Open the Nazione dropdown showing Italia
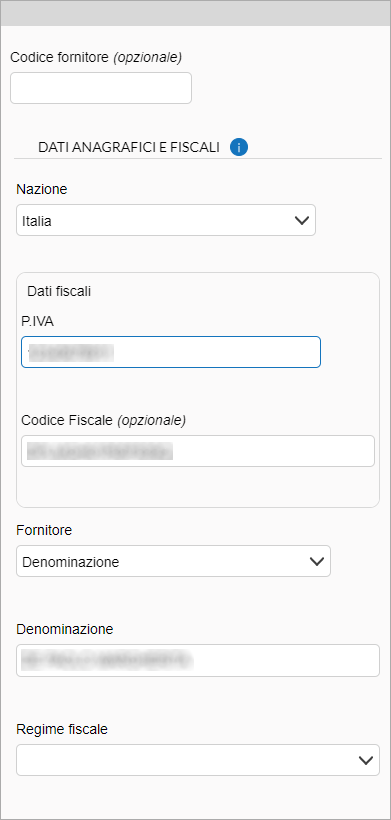This screenshot has width=391, height=820. tap(166, 220)
